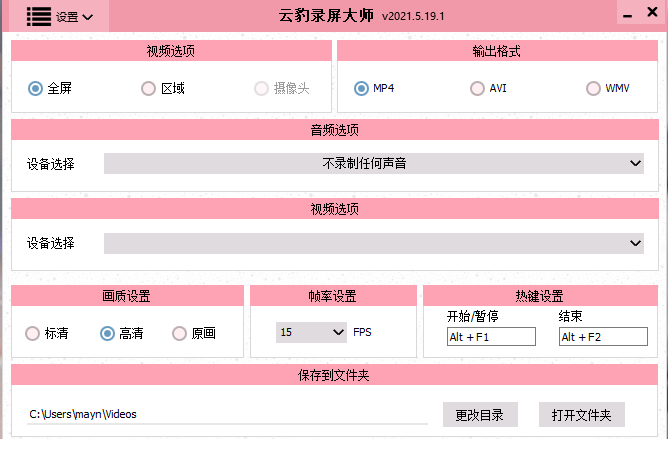668x456 pixels.
Task: Set quality to 标清
Action: [47, 333]
